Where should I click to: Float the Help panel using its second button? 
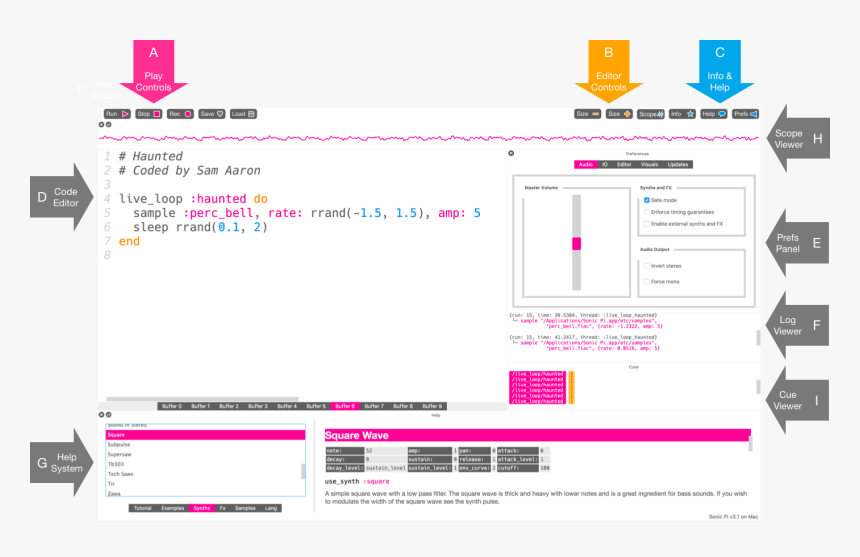tap(109, 415)
